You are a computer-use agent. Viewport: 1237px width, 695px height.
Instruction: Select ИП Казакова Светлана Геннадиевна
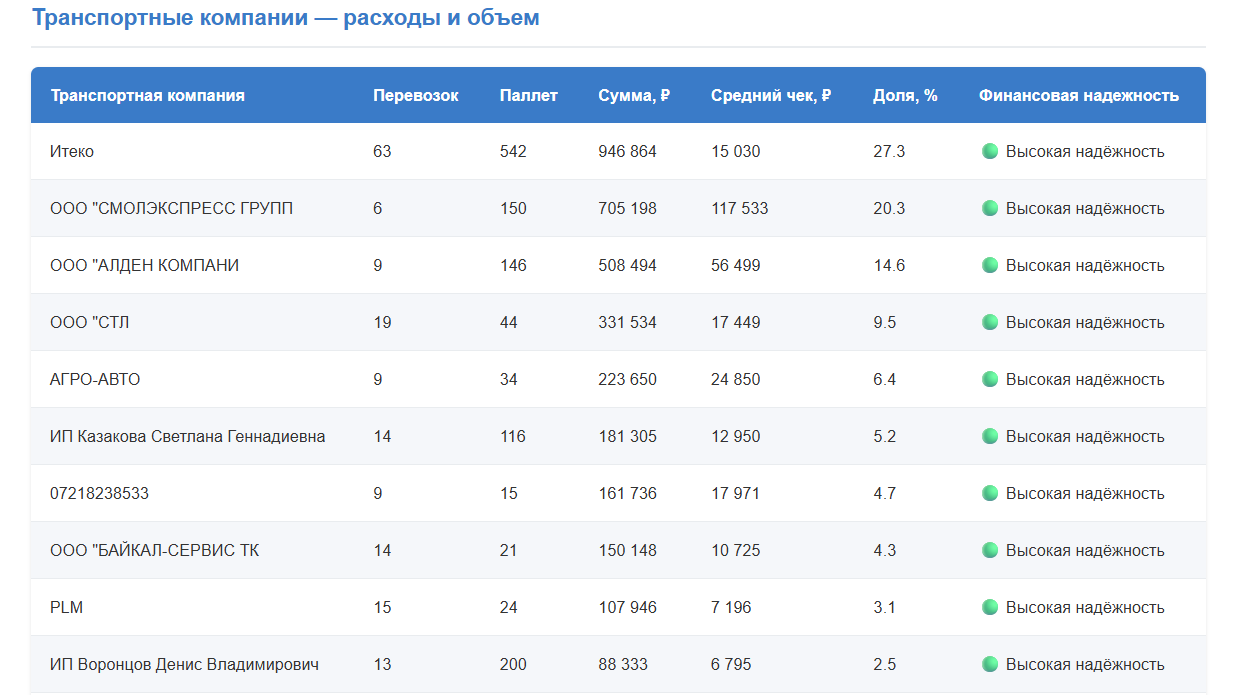pos(188,436)
